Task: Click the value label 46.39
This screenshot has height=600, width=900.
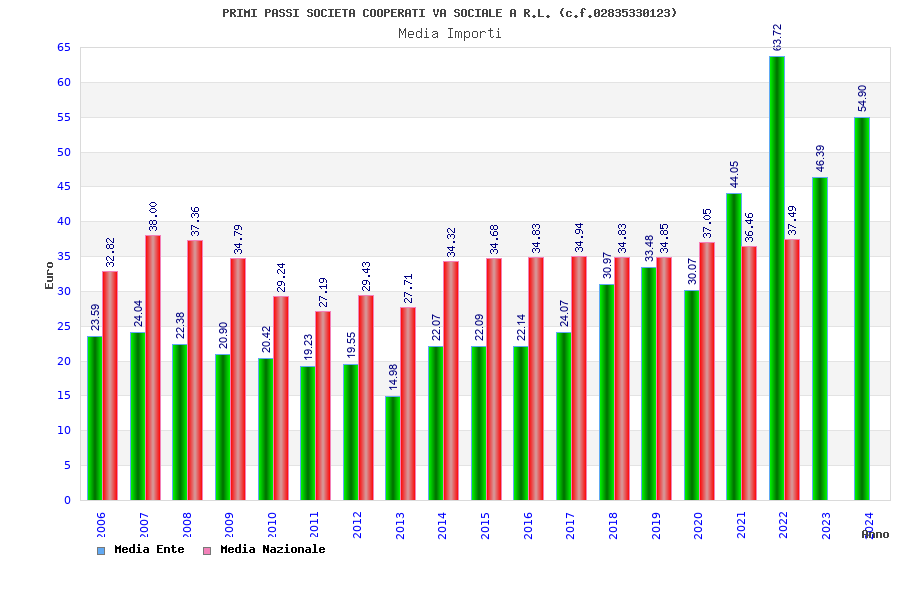Action: tap(820, 158)
